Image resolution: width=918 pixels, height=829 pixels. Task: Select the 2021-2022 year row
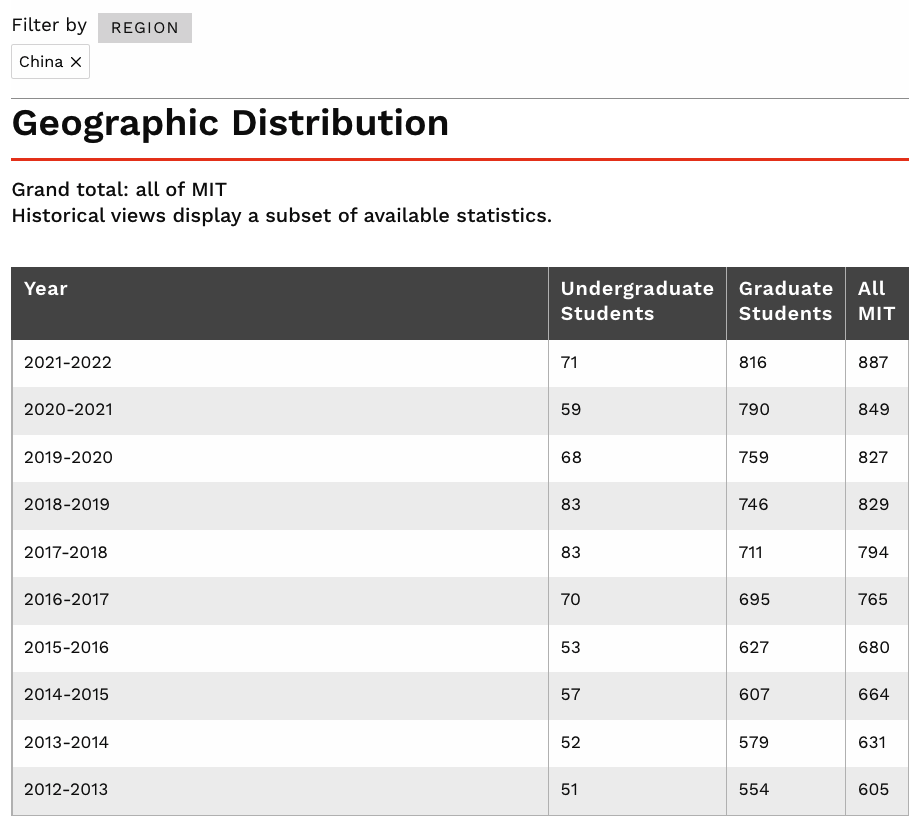click(x=68, y=363)
